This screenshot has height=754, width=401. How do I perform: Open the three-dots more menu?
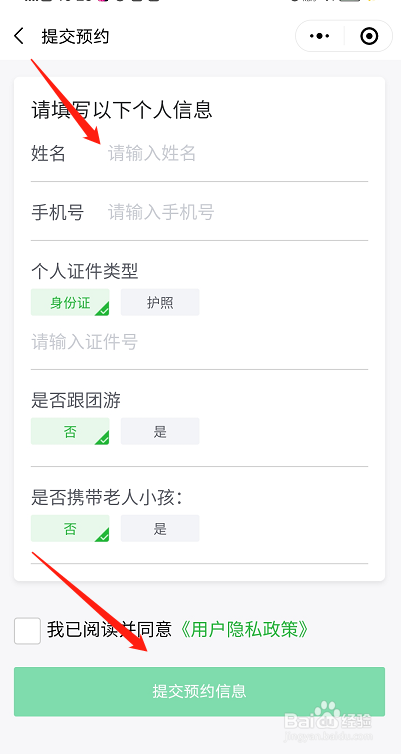320,36
